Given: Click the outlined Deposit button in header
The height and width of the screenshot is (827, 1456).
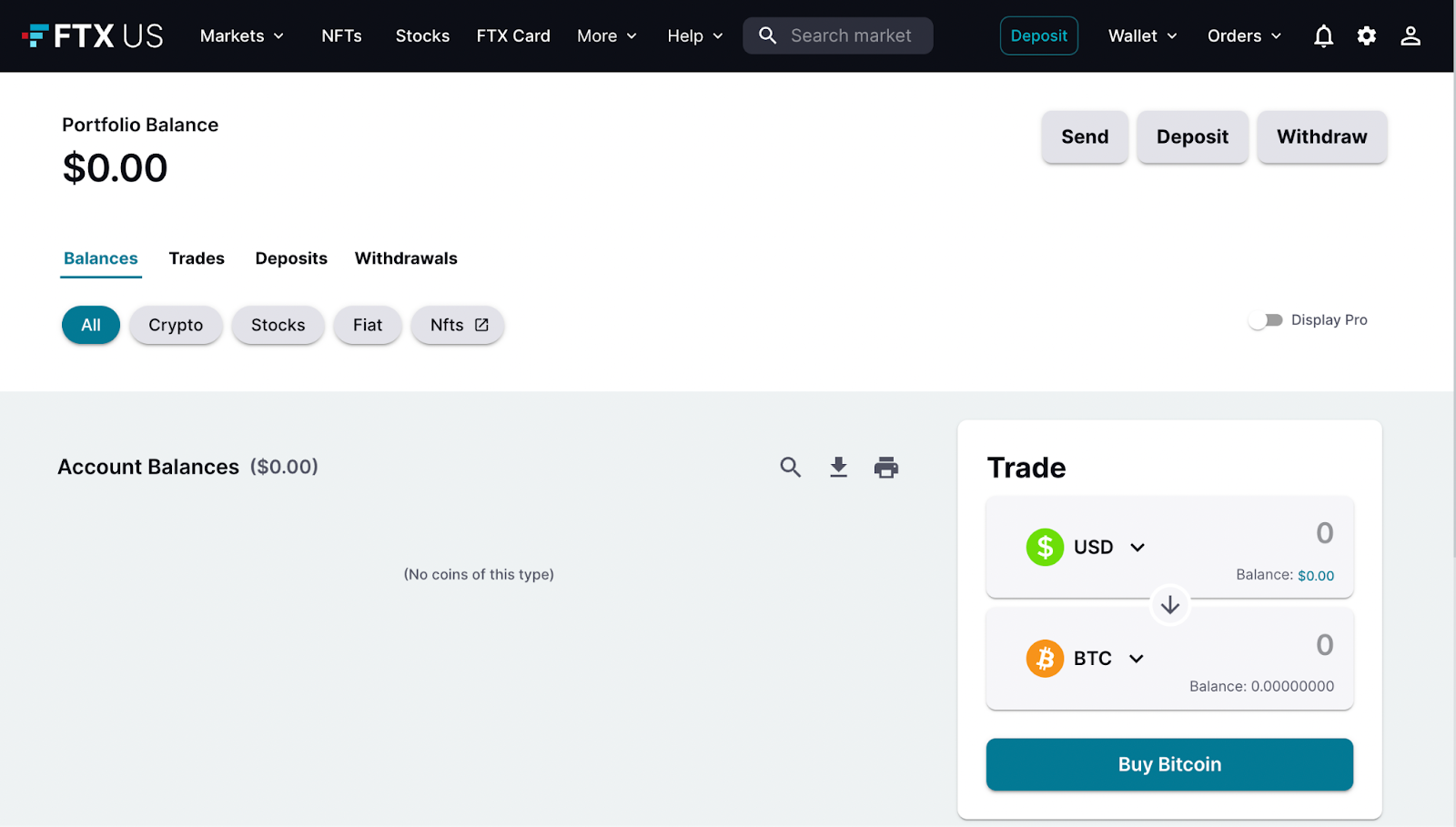Looking at the screenshot, I should pyautogui.click(x=1038, y=35).
